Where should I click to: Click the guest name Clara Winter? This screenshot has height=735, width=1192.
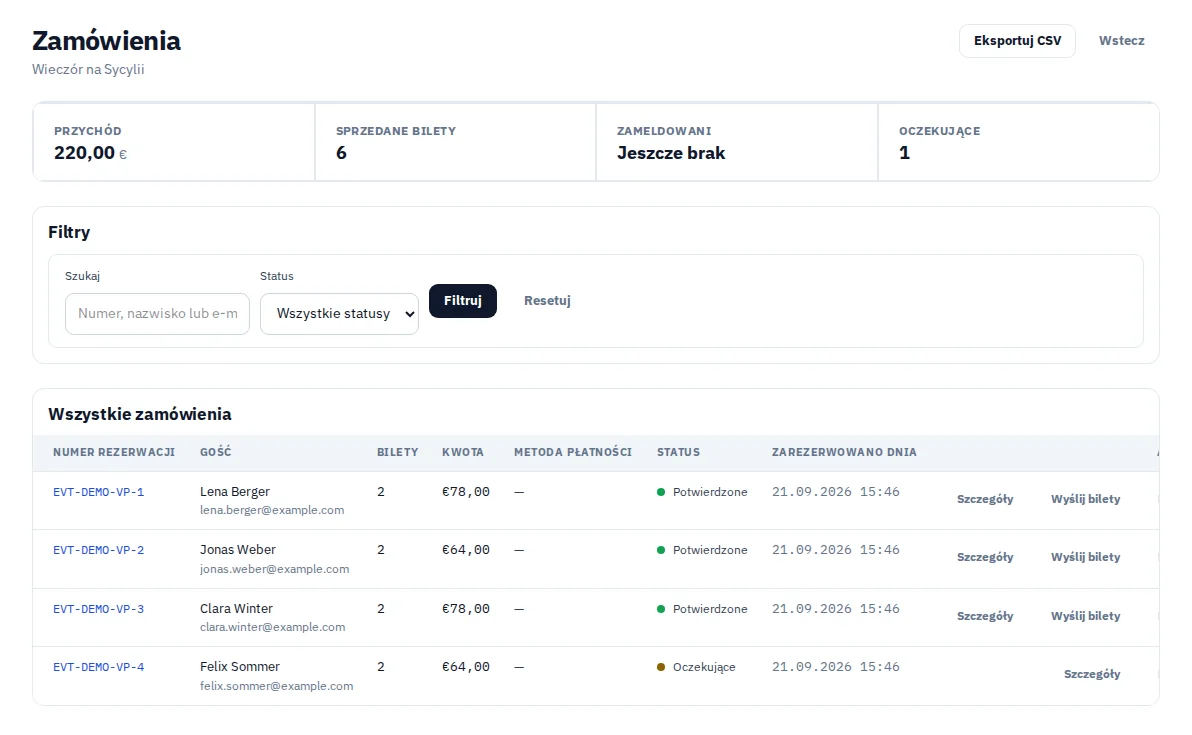coord(236,609)
